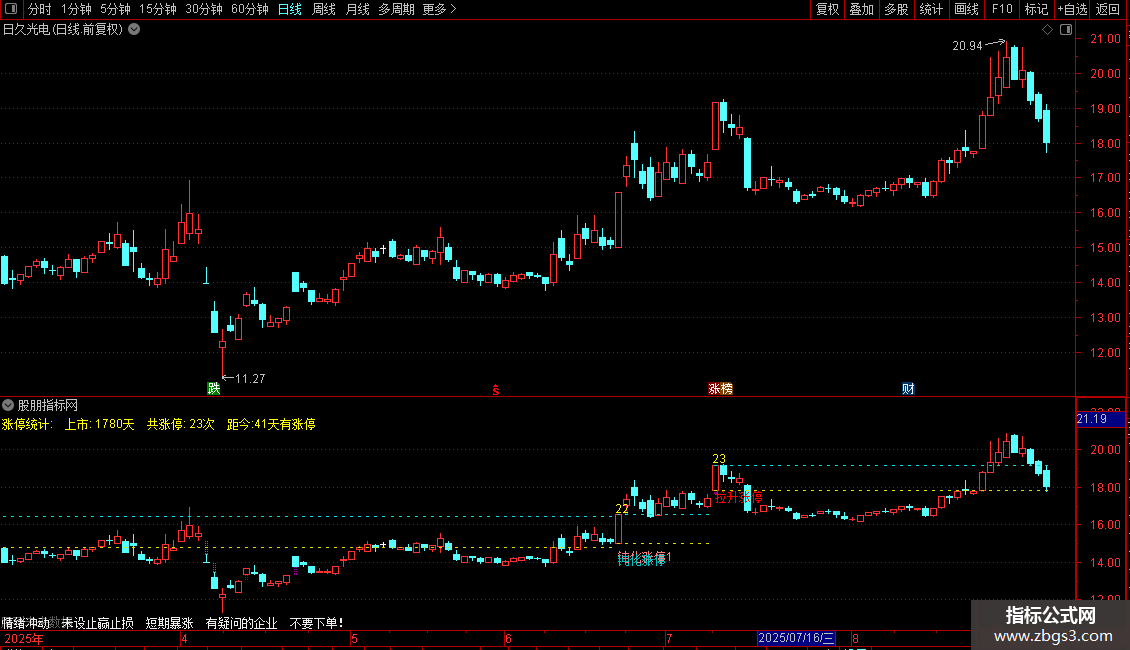Open 多周期 multi-period view
Image resolution: width=1130 pixels, height=650 pixels.
(x=396, y=9)
